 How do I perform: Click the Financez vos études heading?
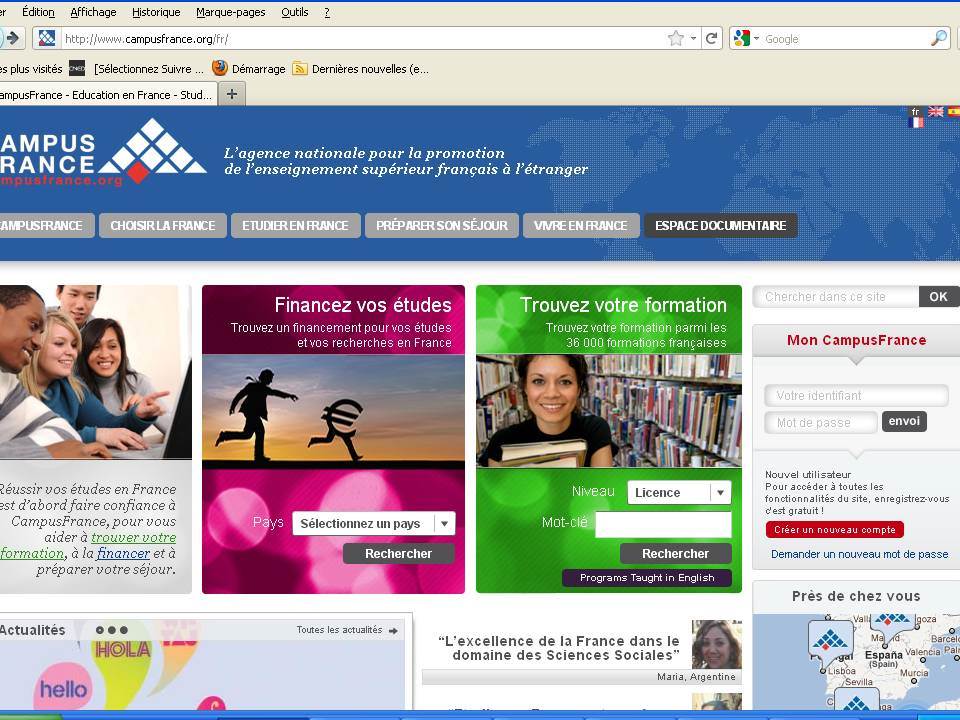pyautogui.click(x=363, y=305)
